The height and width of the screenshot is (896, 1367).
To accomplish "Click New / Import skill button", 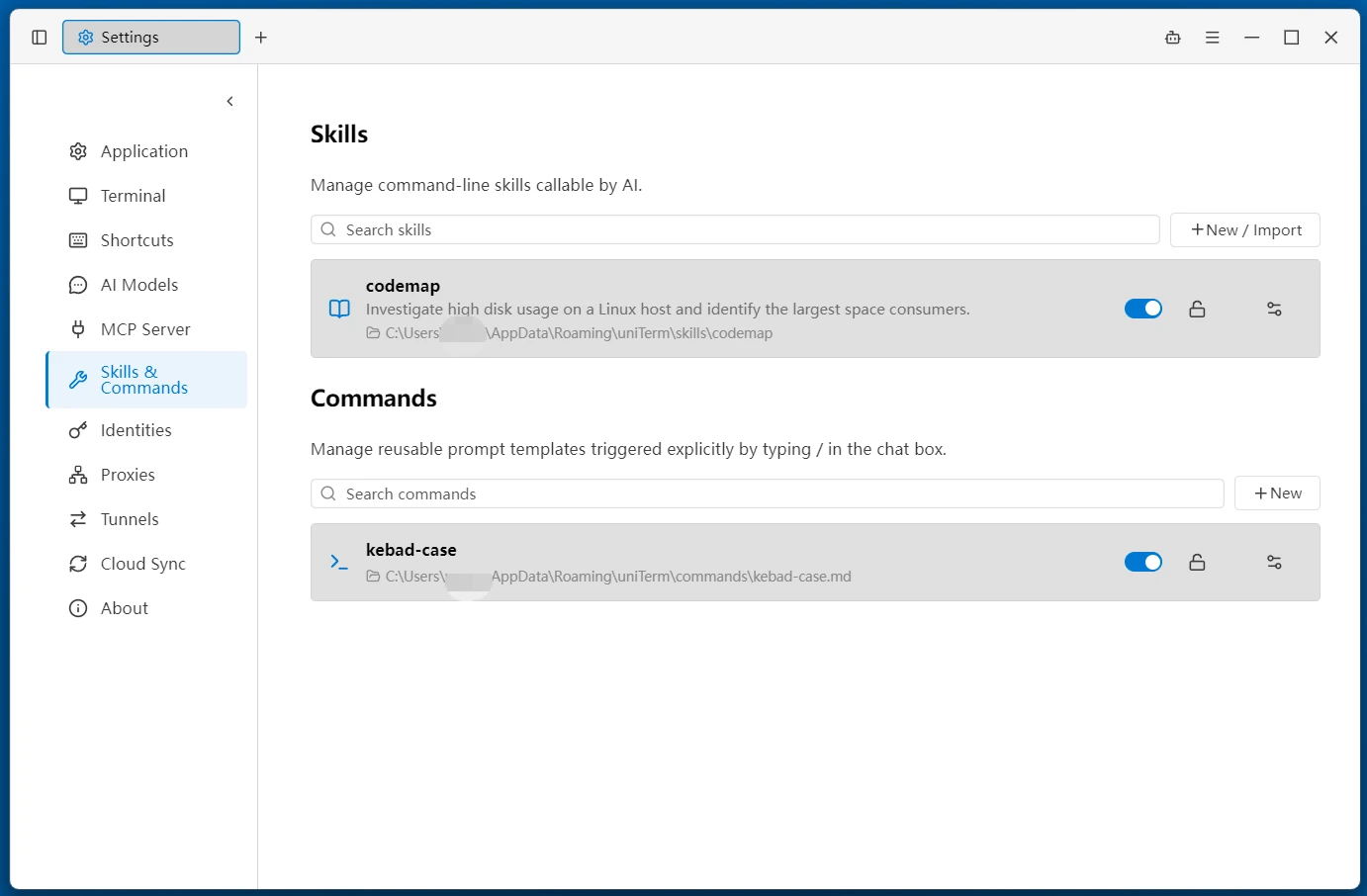I will (1245, 229).
